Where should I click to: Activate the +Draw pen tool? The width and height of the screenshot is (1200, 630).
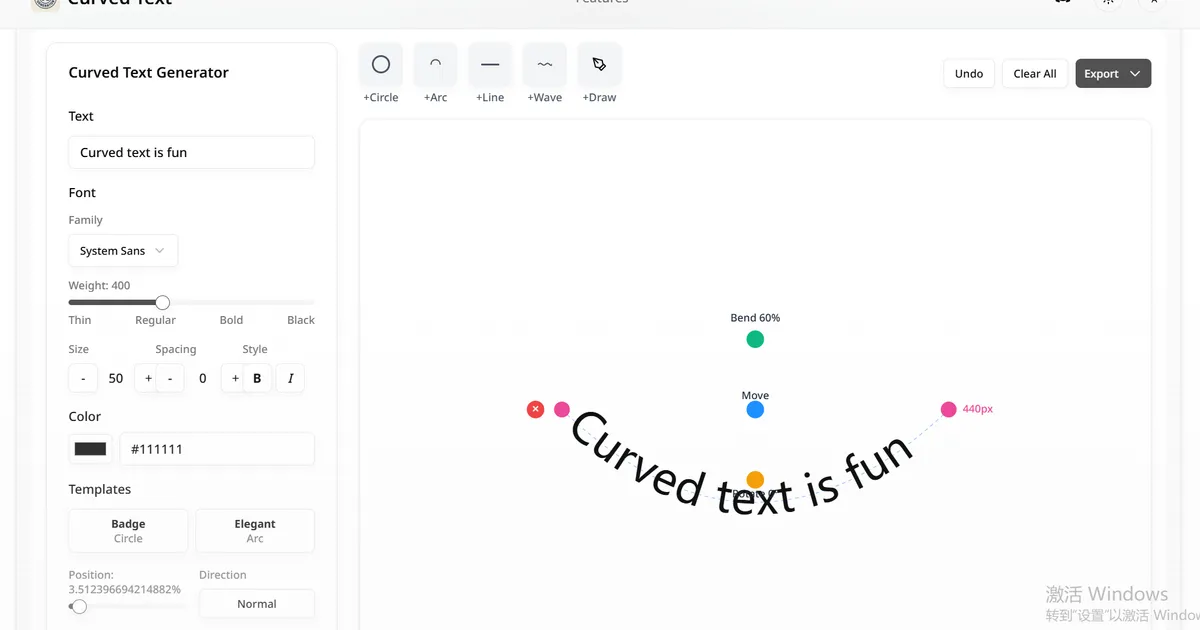click(598, 63)
